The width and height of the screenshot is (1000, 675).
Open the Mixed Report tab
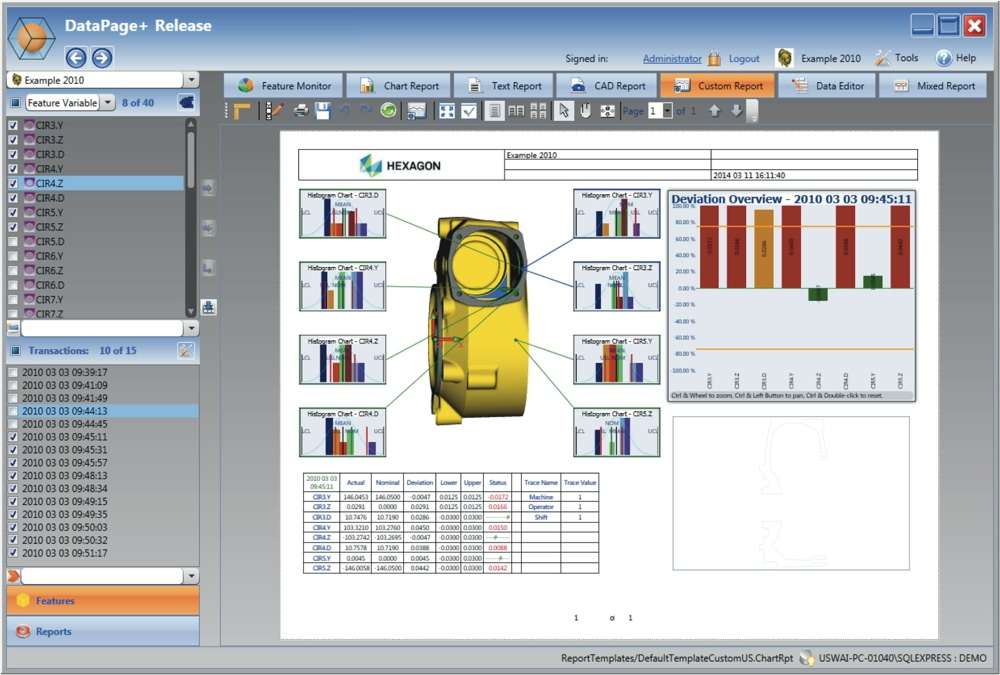pyautogui.click(x=933, y=85)
